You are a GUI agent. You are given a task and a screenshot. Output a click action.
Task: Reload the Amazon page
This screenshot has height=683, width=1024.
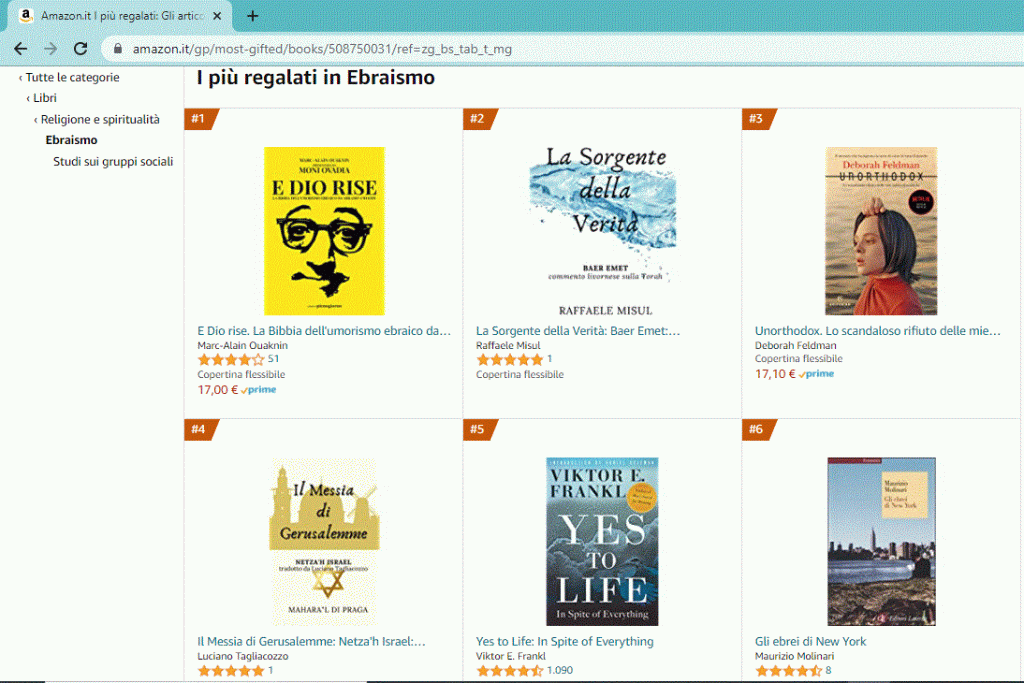click(x=80, y=48)
